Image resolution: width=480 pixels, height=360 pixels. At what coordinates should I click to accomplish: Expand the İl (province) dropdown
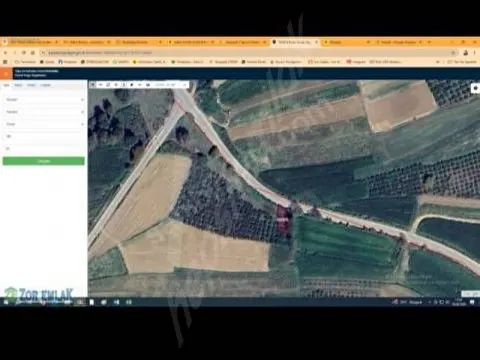click(x=44, y=100)
